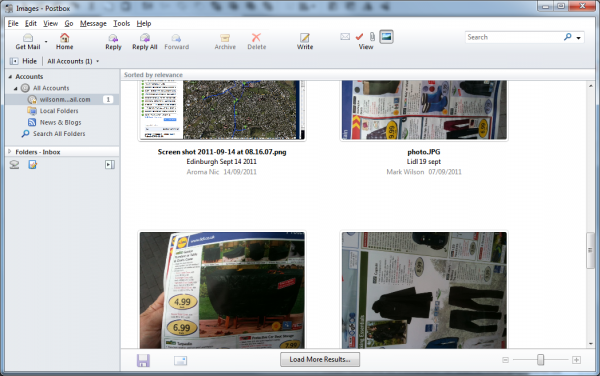Open the black clothing flyer thumbnail
The image size is (600, 376).
pyautogui.click(x=424, y=290)
